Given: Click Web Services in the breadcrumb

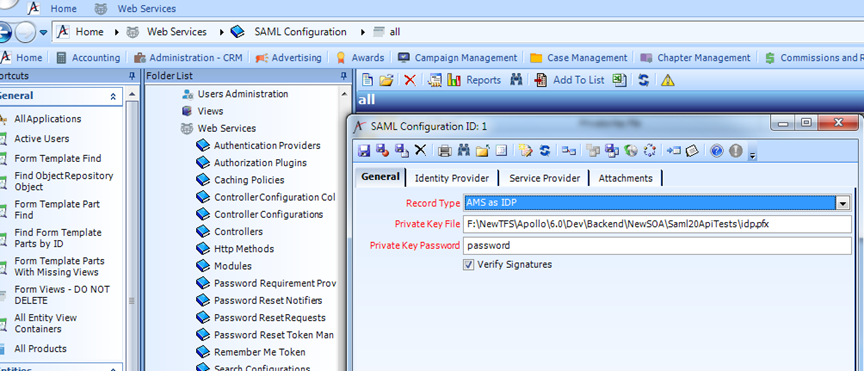Looking at the screenshot, I should coord(176,32).
